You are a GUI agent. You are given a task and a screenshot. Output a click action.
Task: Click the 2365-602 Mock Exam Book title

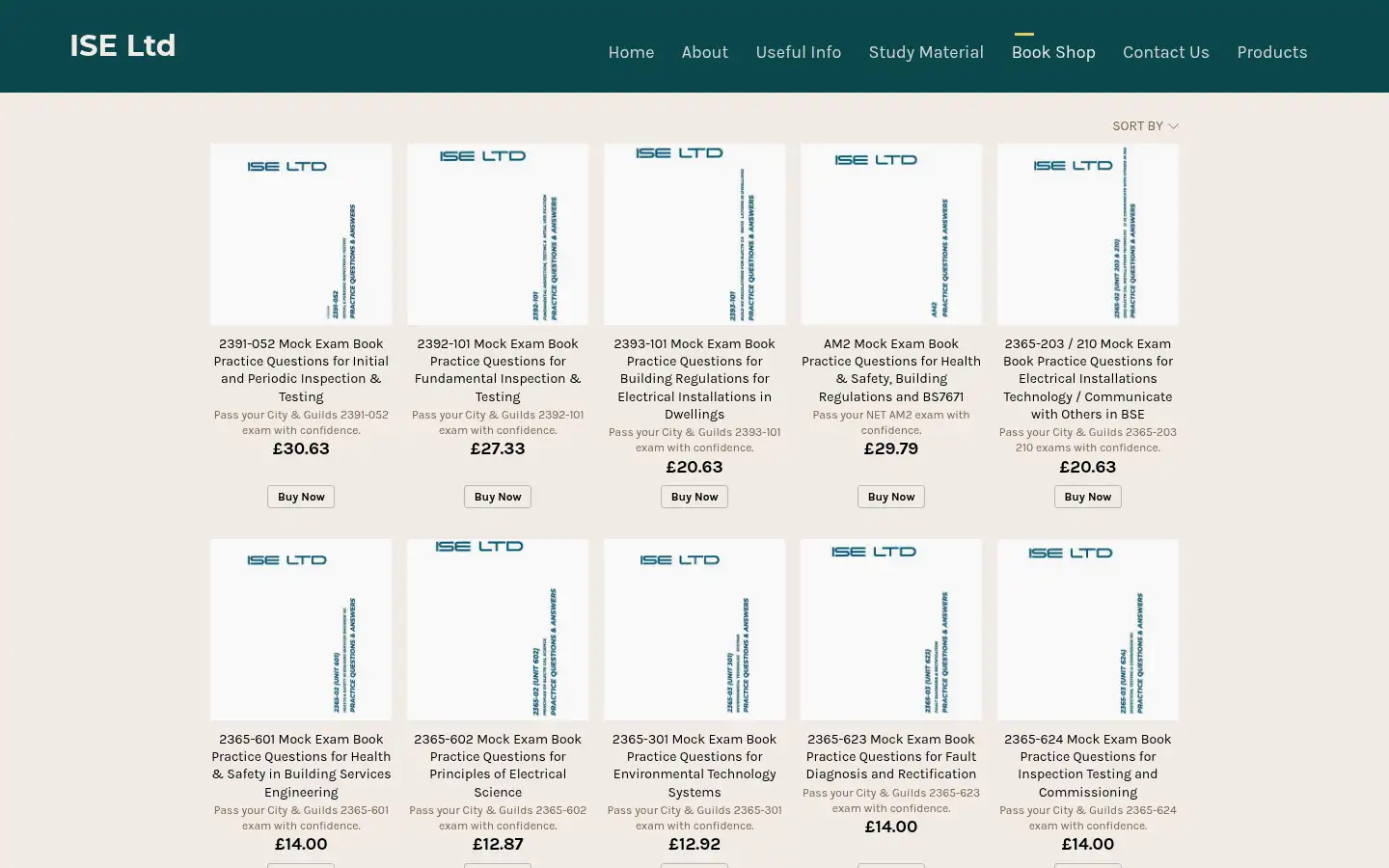498,766
